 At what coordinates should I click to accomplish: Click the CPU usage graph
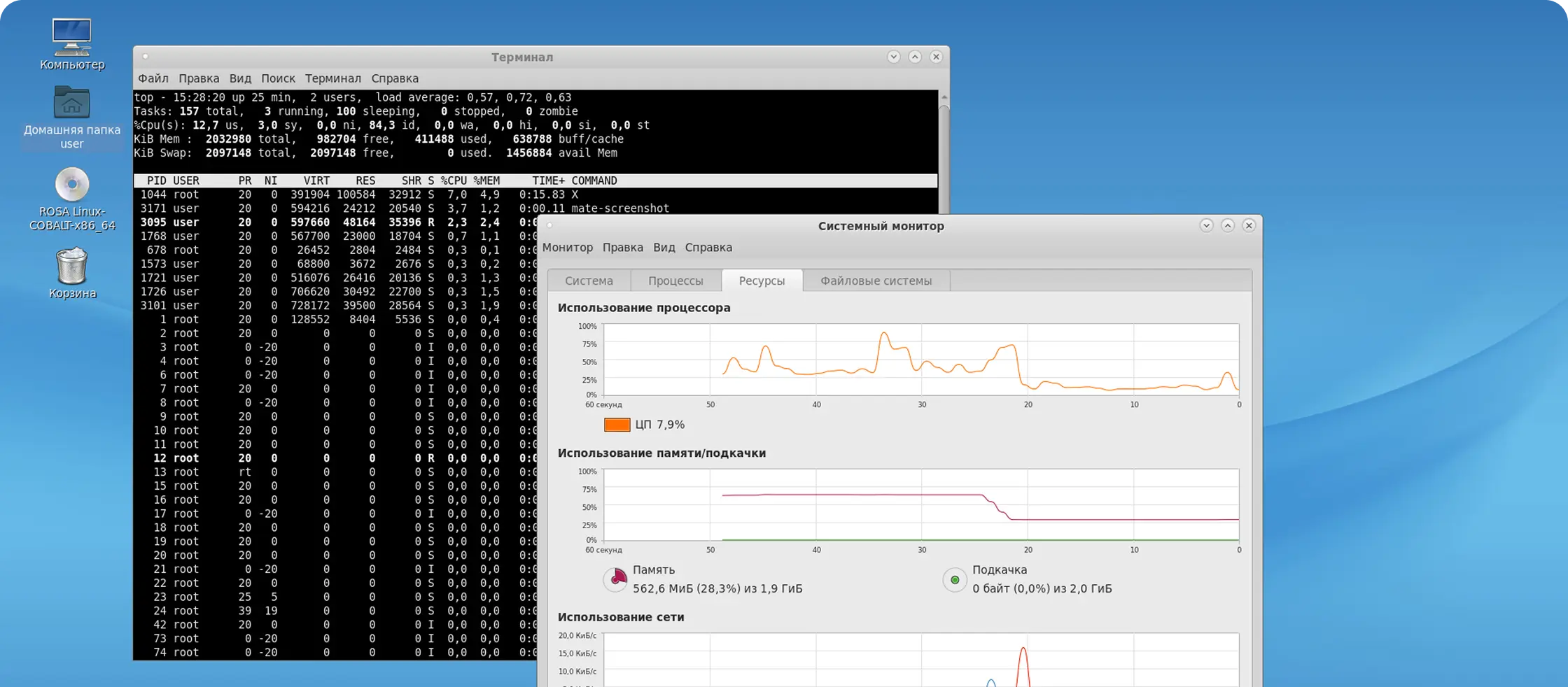coord(921,360)
